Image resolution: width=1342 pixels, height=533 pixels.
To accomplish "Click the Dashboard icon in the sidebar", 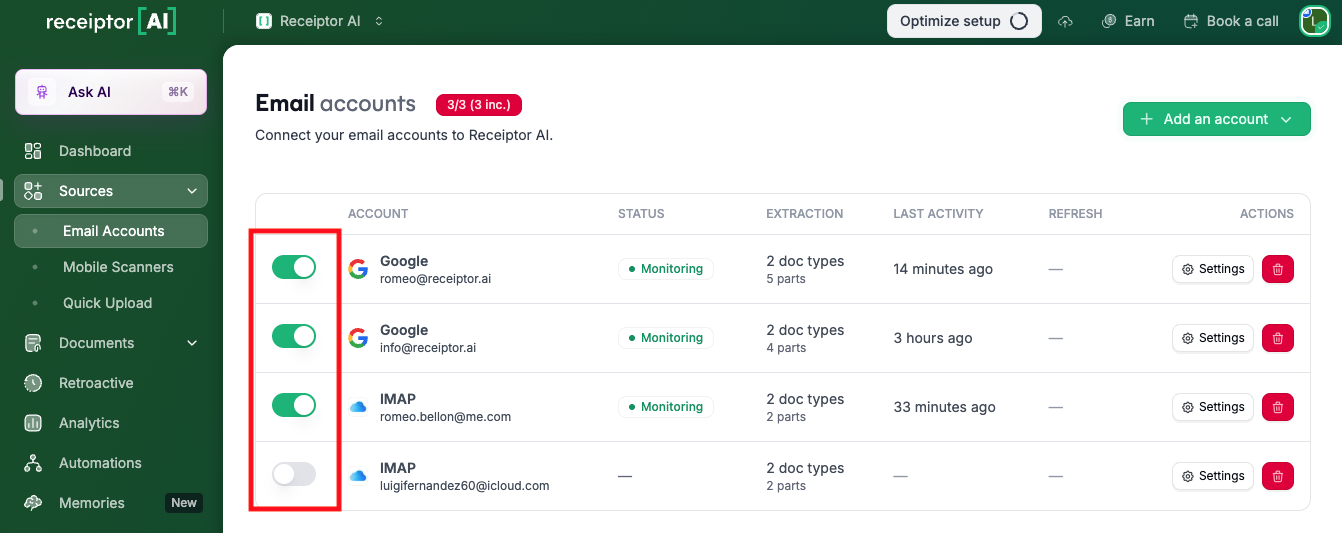I will click(x=33, y=151).
